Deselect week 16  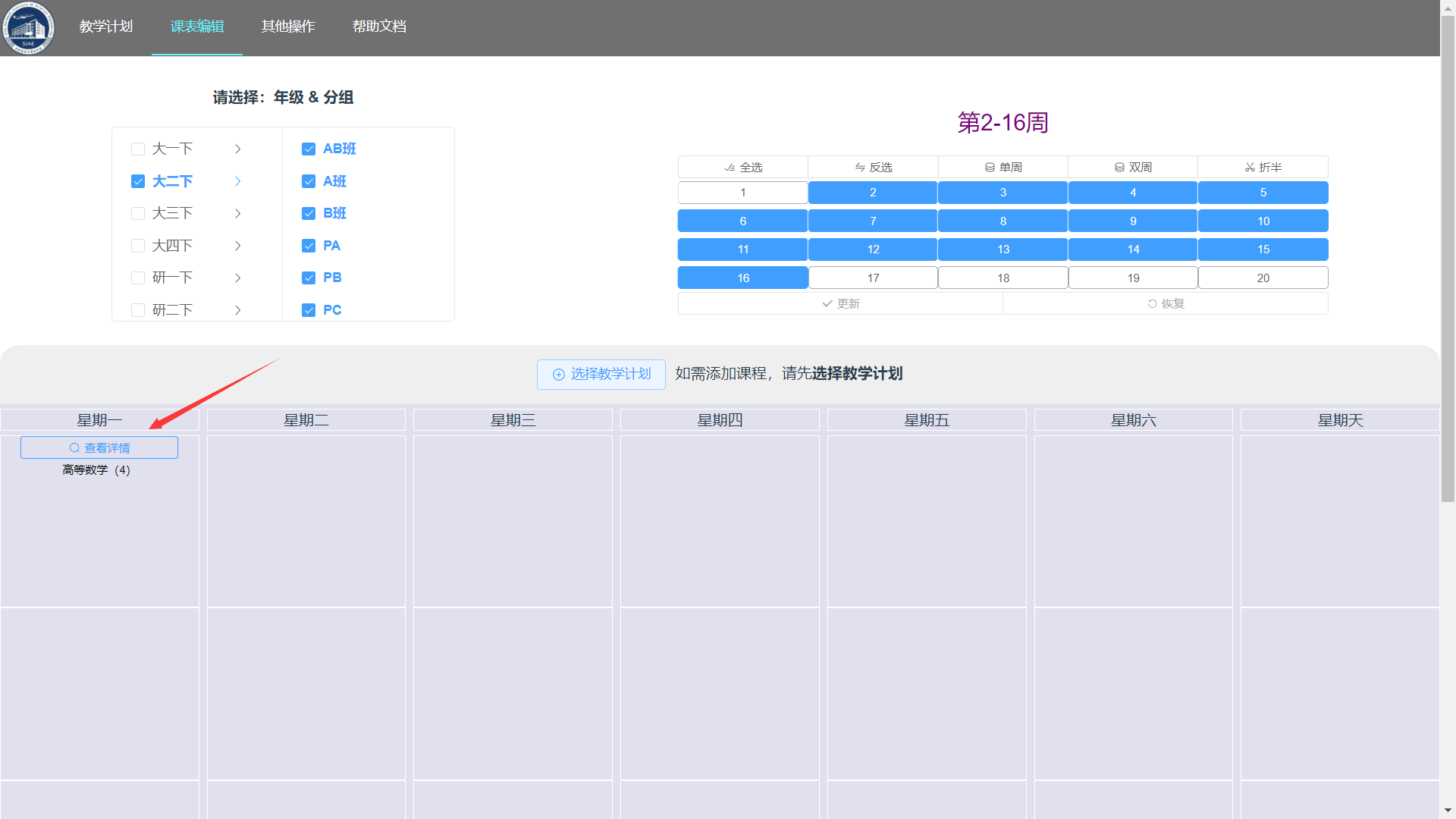pos(743,278)
